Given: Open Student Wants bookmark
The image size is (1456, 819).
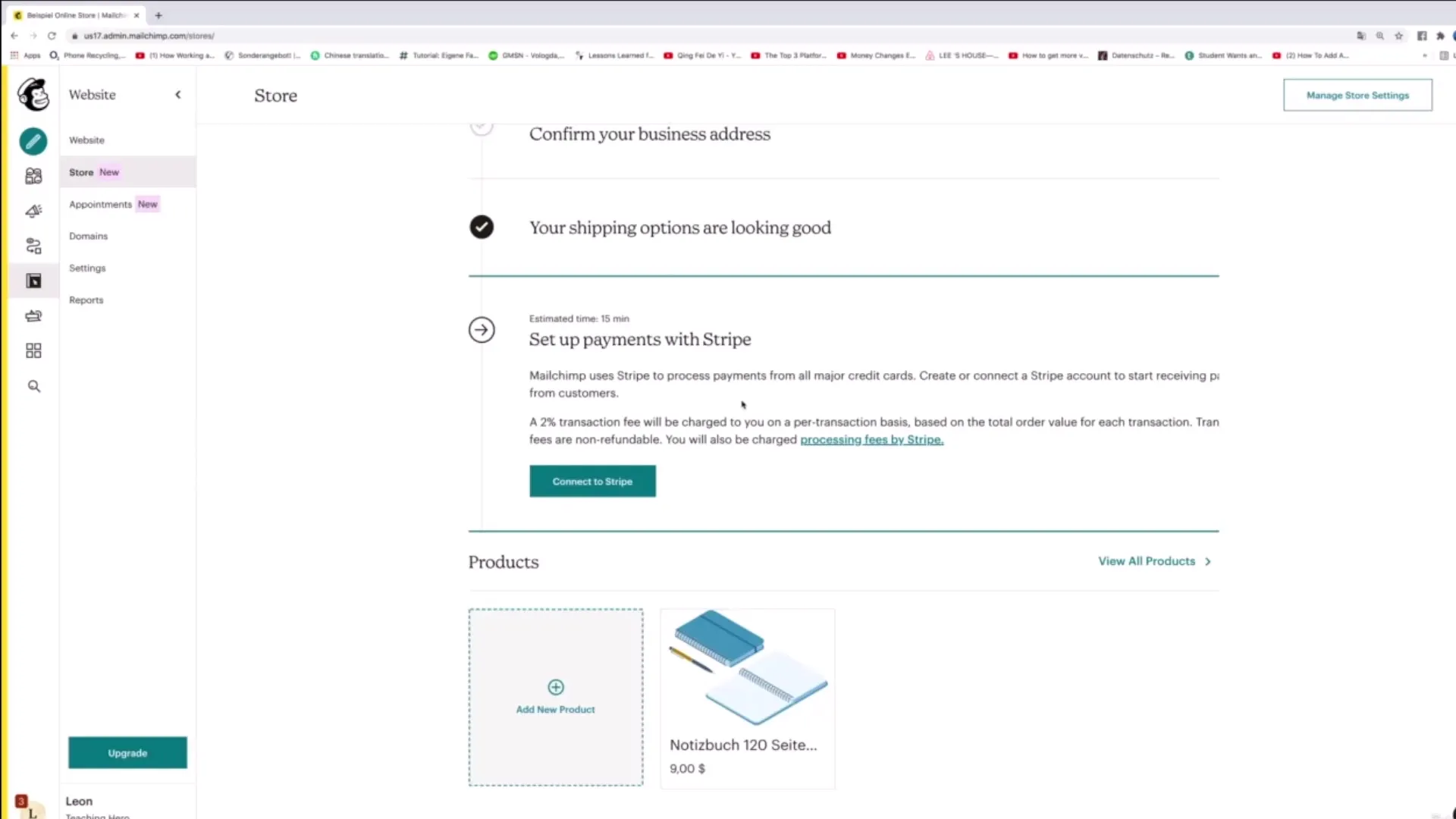Looking at the screenshot, I should (1223, 55).
